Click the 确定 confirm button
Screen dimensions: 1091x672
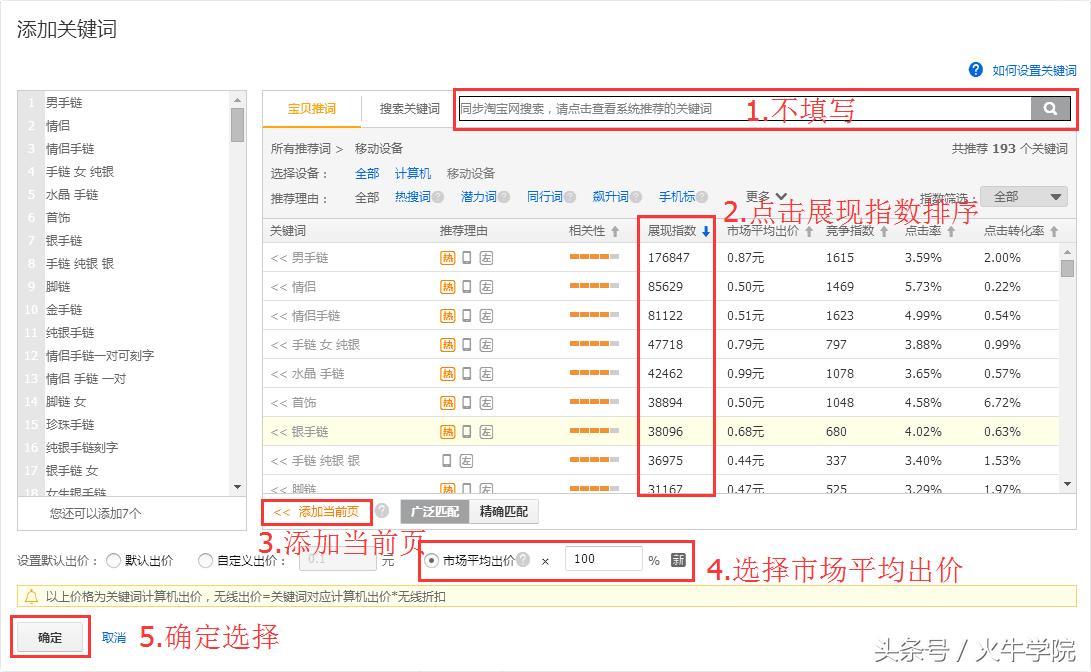pos(49,636)
